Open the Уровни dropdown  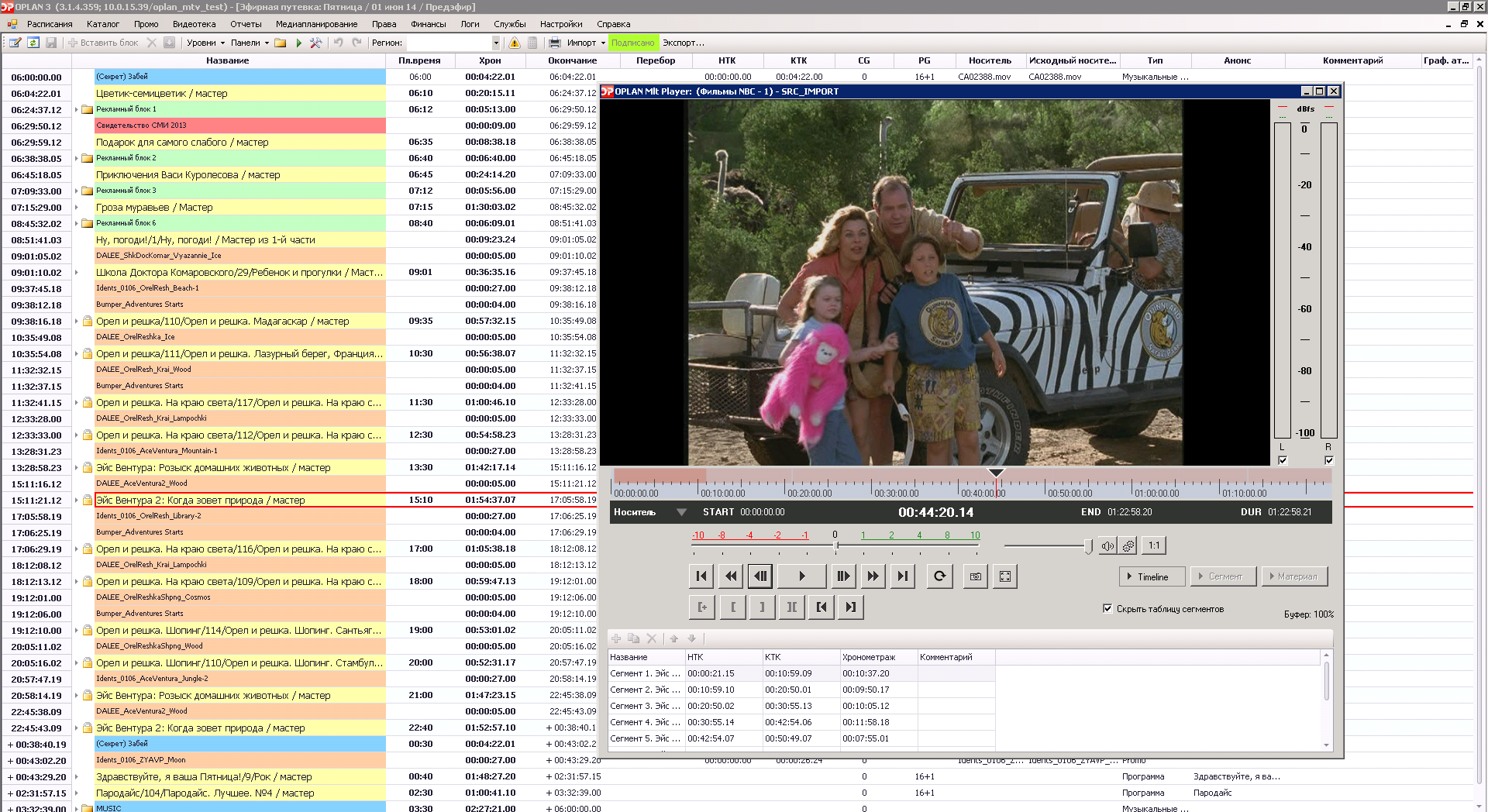coord(205,43)
